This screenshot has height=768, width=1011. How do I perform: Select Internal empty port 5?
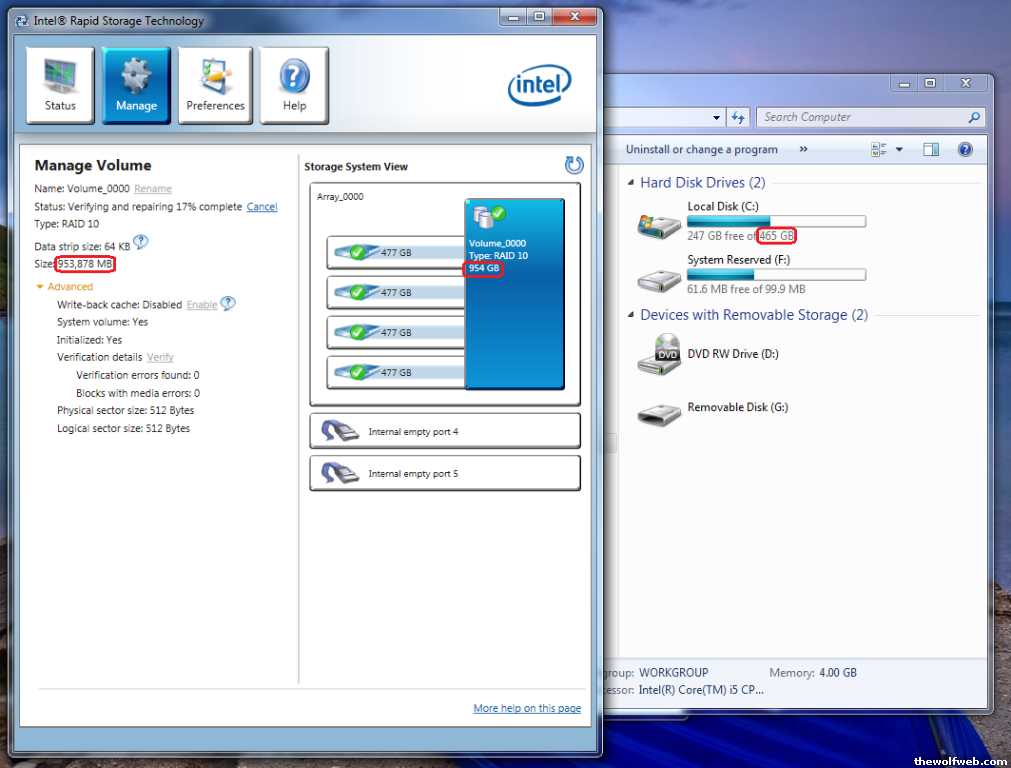click(x=445, y=474)
